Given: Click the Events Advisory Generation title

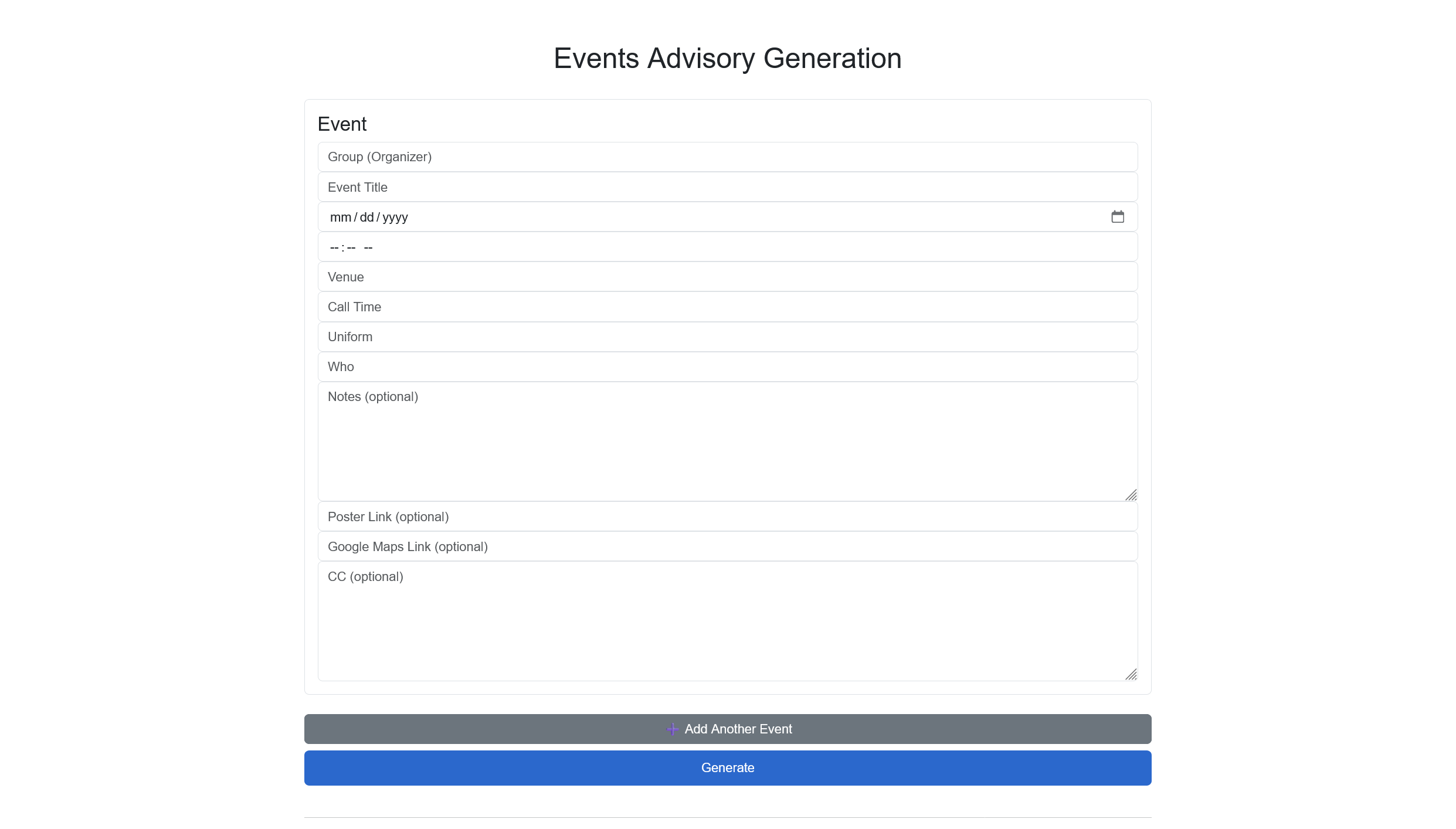Looking at the screenshot, I should 727,58.
